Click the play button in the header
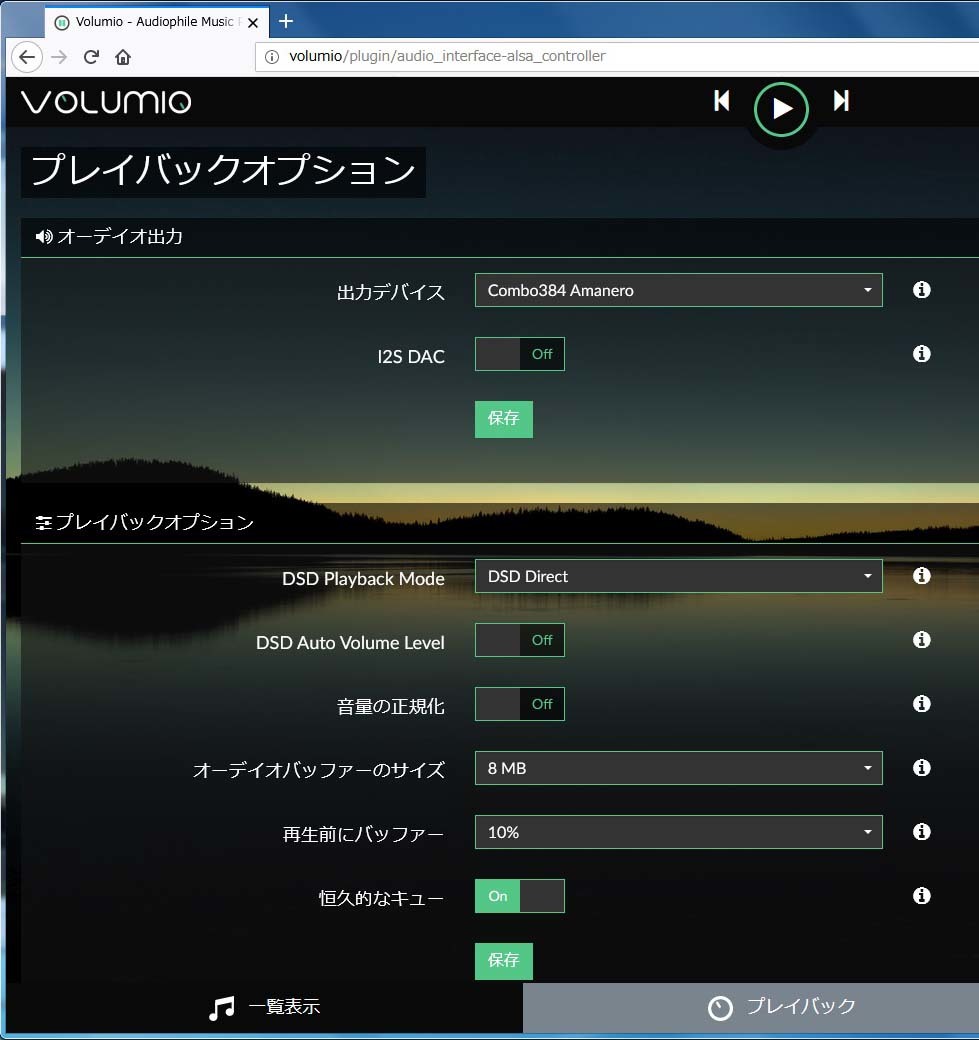 click(x=781, y=108)
